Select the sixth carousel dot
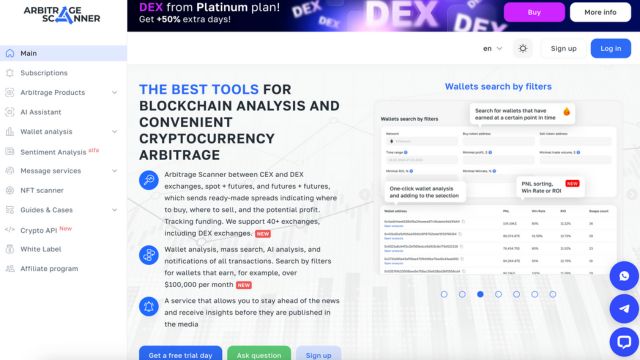Image resolution: width=640 pixels, height=360 pixels. (534, 294)
